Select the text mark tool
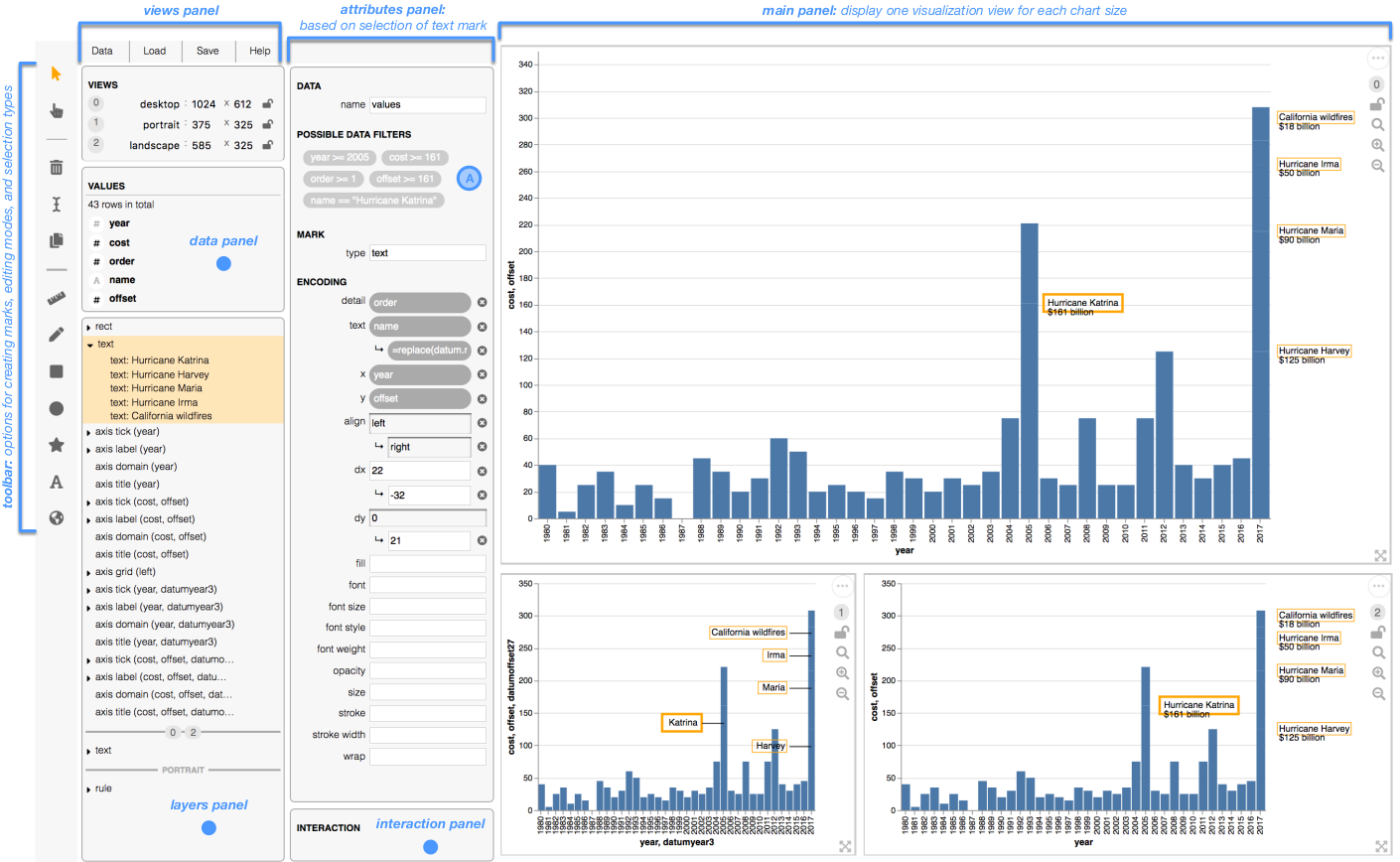Image resolution: width=1400 pixels, height=862 pixels. click(x=57, y=482)
